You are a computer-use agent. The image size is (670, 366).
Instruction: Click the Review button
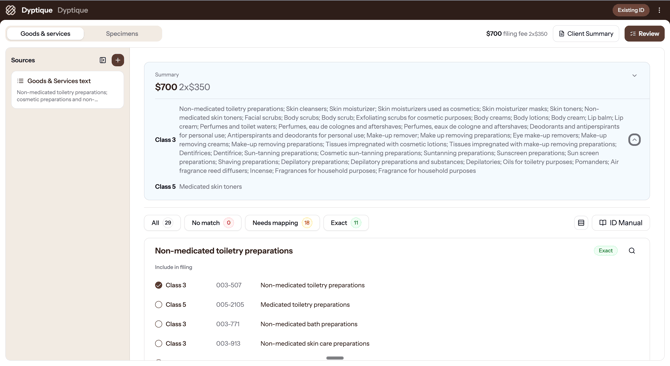coord(644,34)
